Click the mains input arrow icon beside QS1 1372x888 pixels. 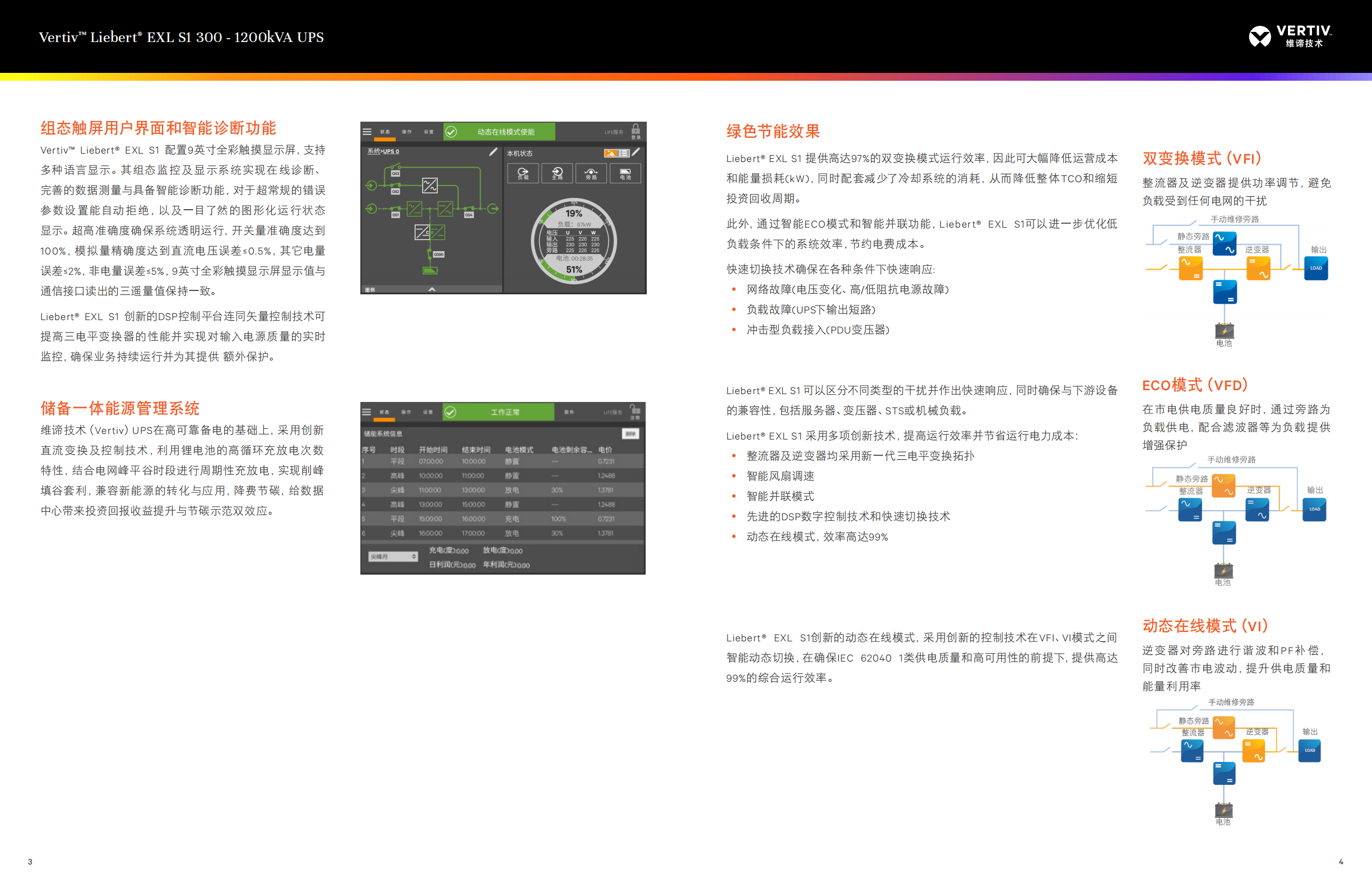371,208
